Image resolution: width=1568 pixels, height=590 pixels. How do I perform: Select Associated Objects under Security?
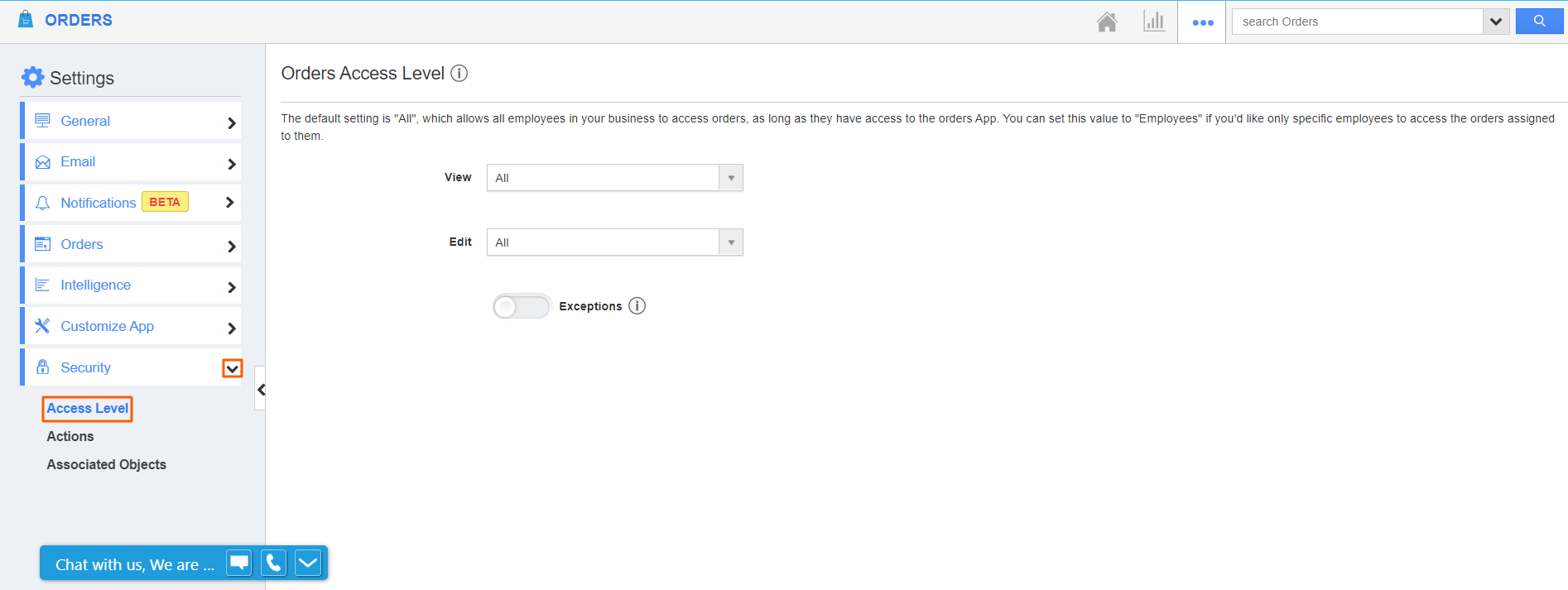106,464
